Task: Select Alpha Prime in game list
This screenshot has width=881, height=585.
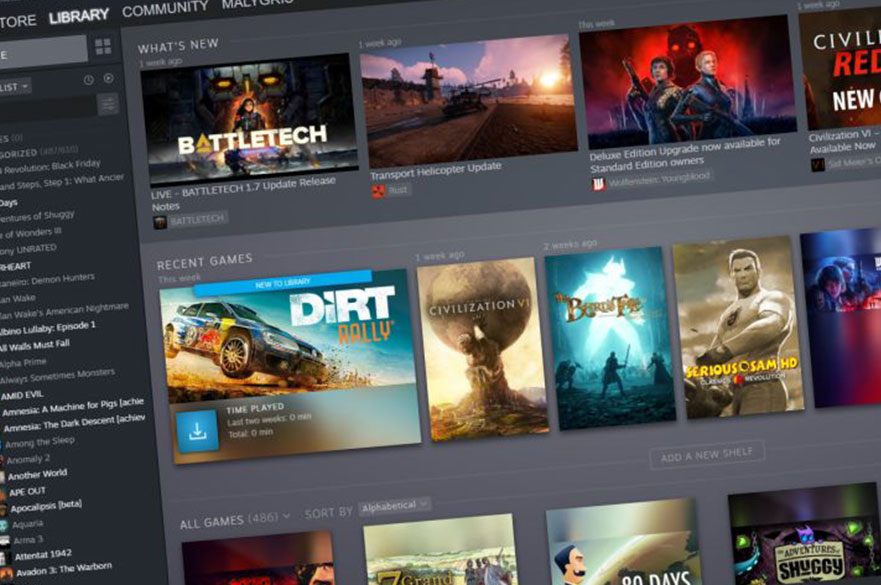Action: [23, 364]
